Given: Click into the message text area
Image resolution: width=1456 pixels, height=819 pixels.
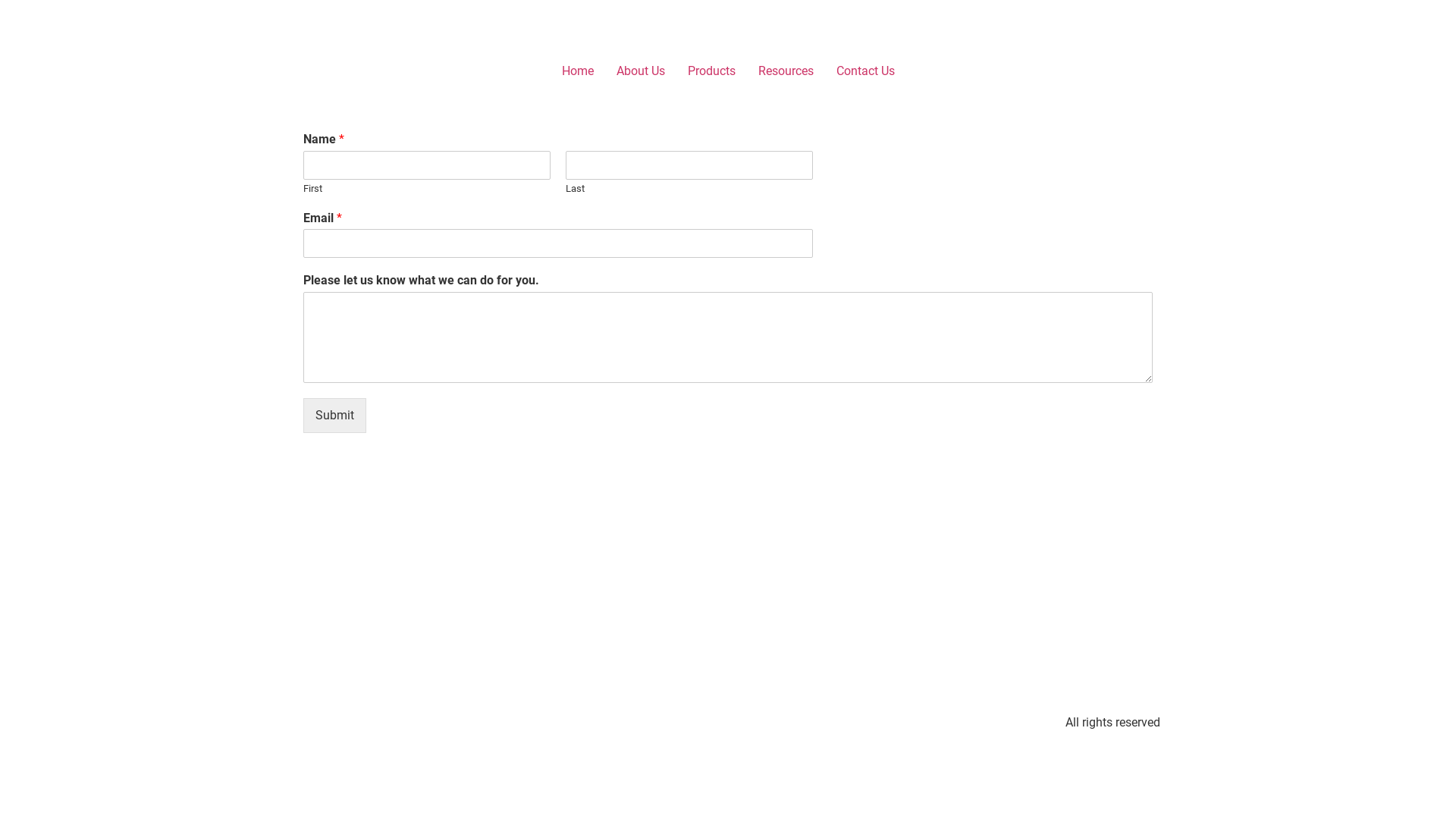Looking at the screenshot, I should pos(728,337).
